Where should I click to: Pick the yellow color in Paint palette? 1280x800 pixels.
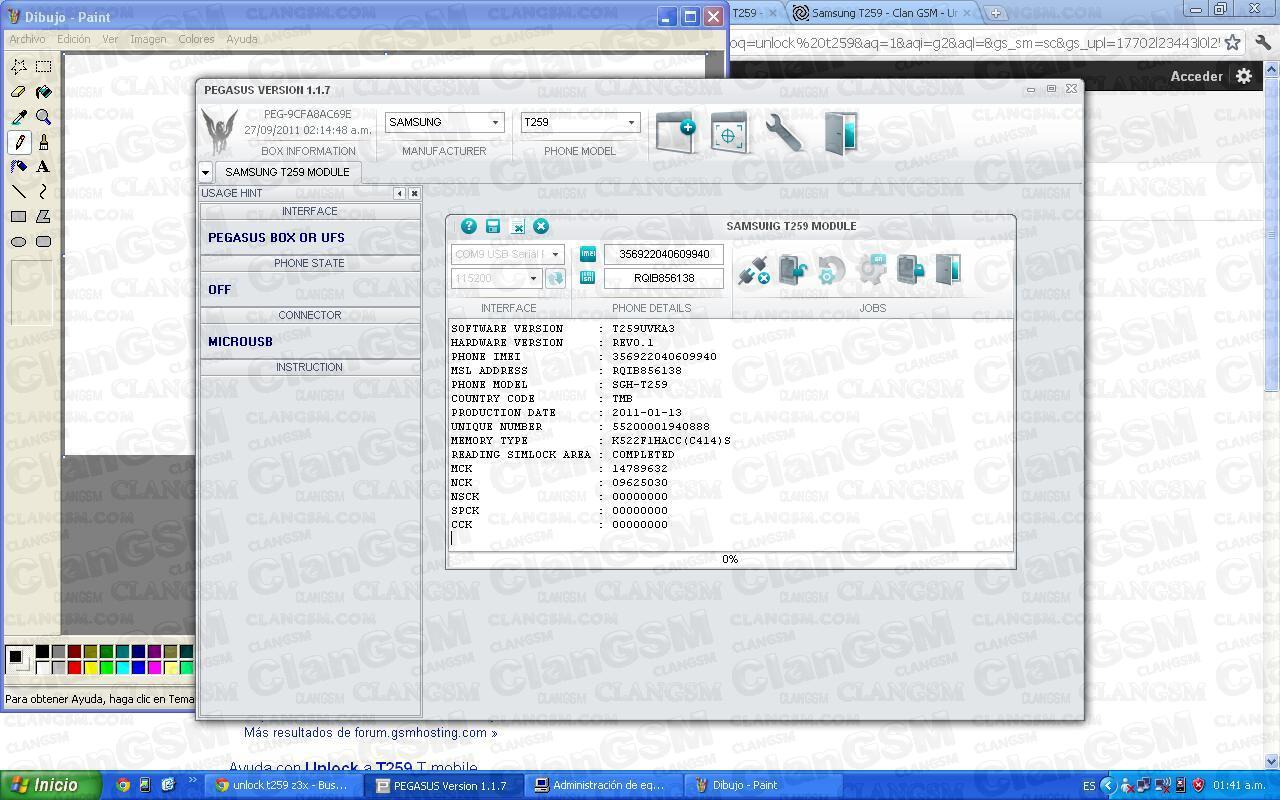pyautogui.click(x=90, y=667)
